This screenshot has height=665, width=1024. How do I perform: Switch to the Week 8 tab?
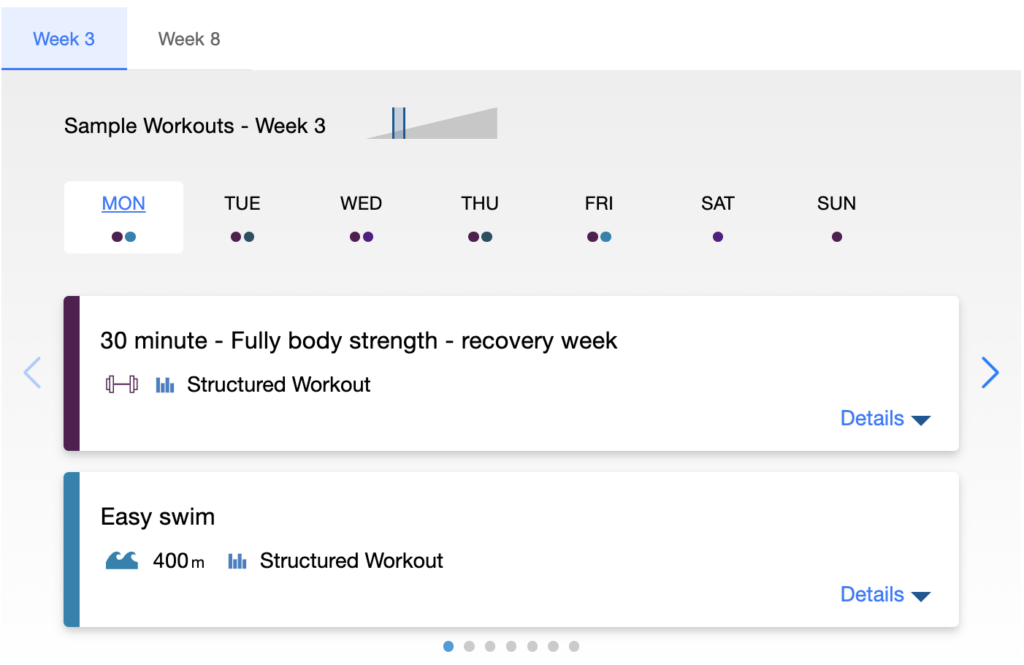[189, 39]
